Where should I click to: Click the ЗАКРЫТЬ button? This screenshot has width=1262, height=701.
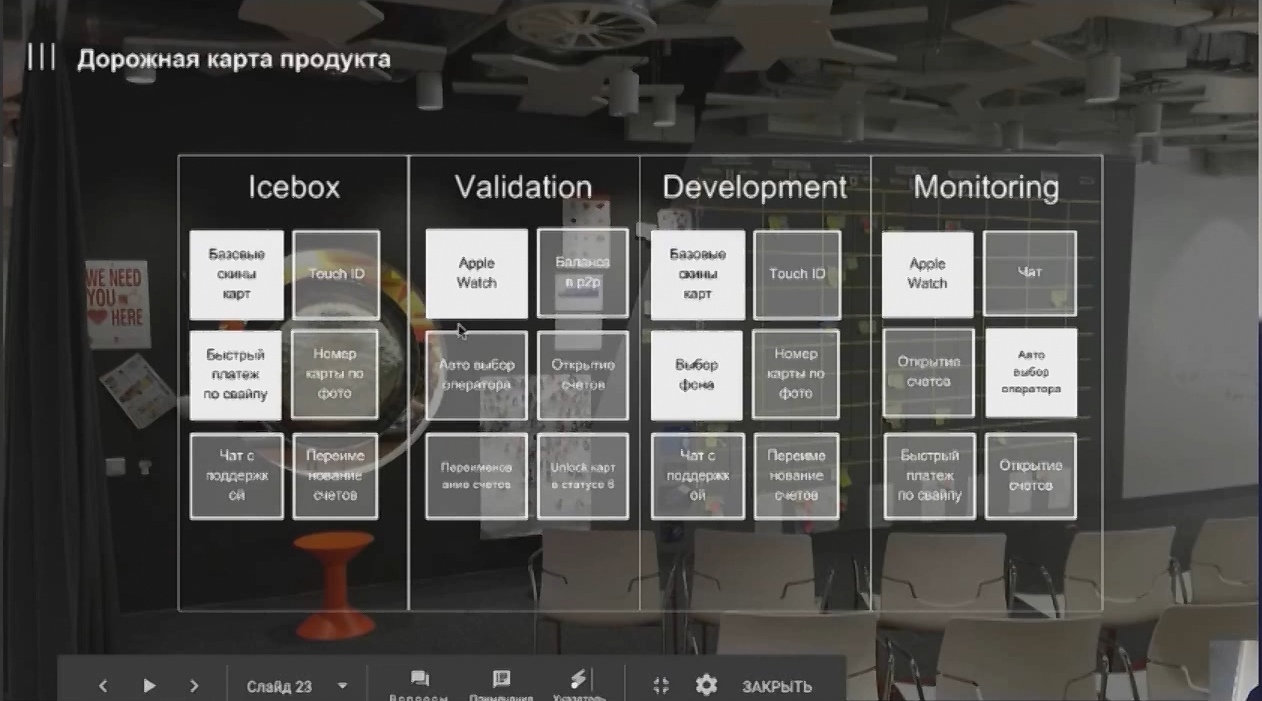point(776,687)
